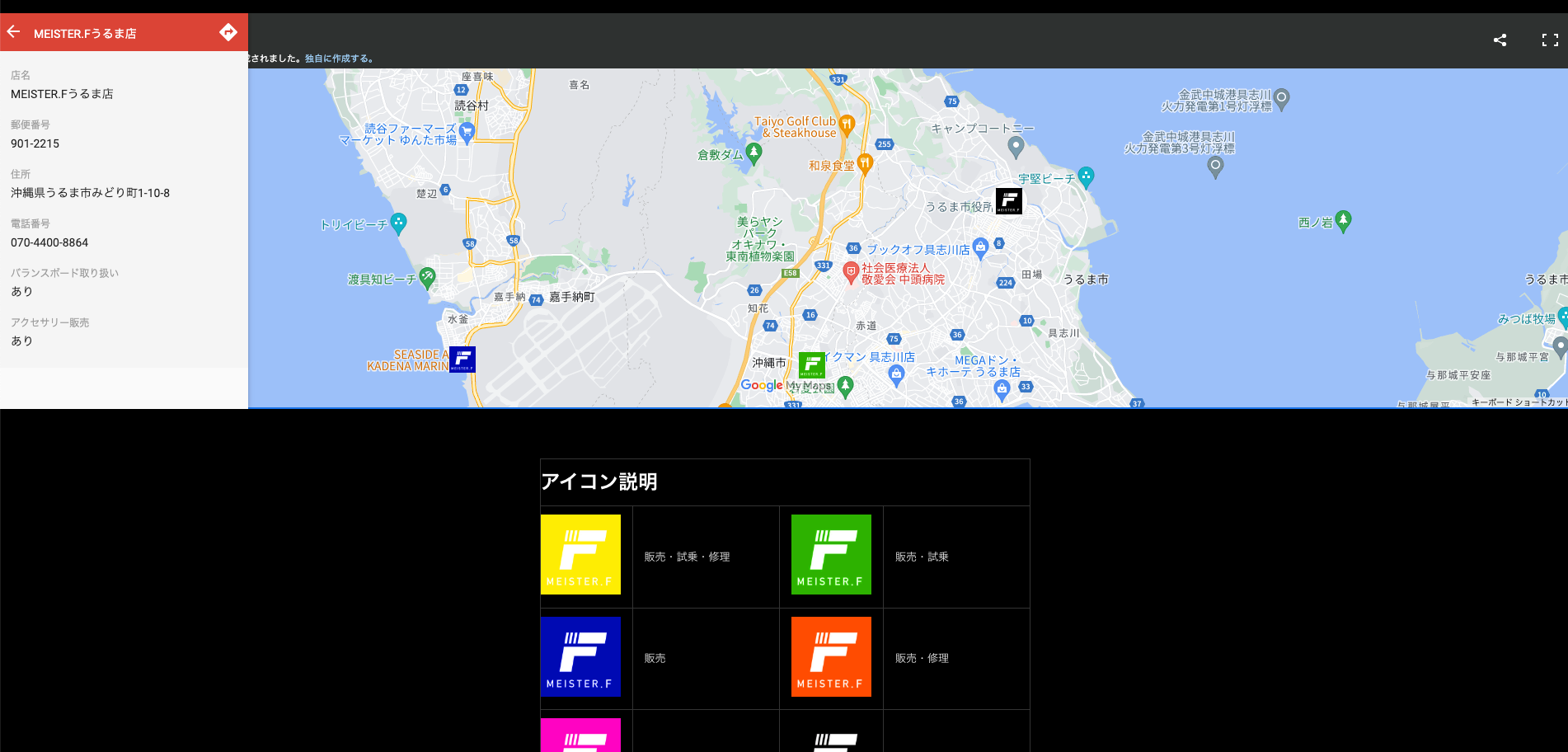Viewport: 1568px width, 752px height.
Task: Click the 販売・試乗・修理 legend description
Action: click(688, 557)
